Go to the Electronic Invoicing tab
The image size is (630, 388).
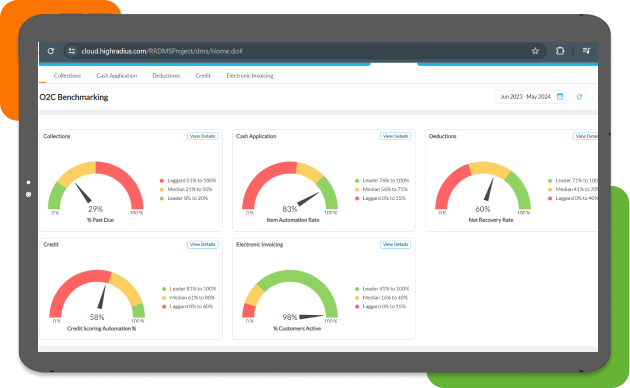point(250,76)
